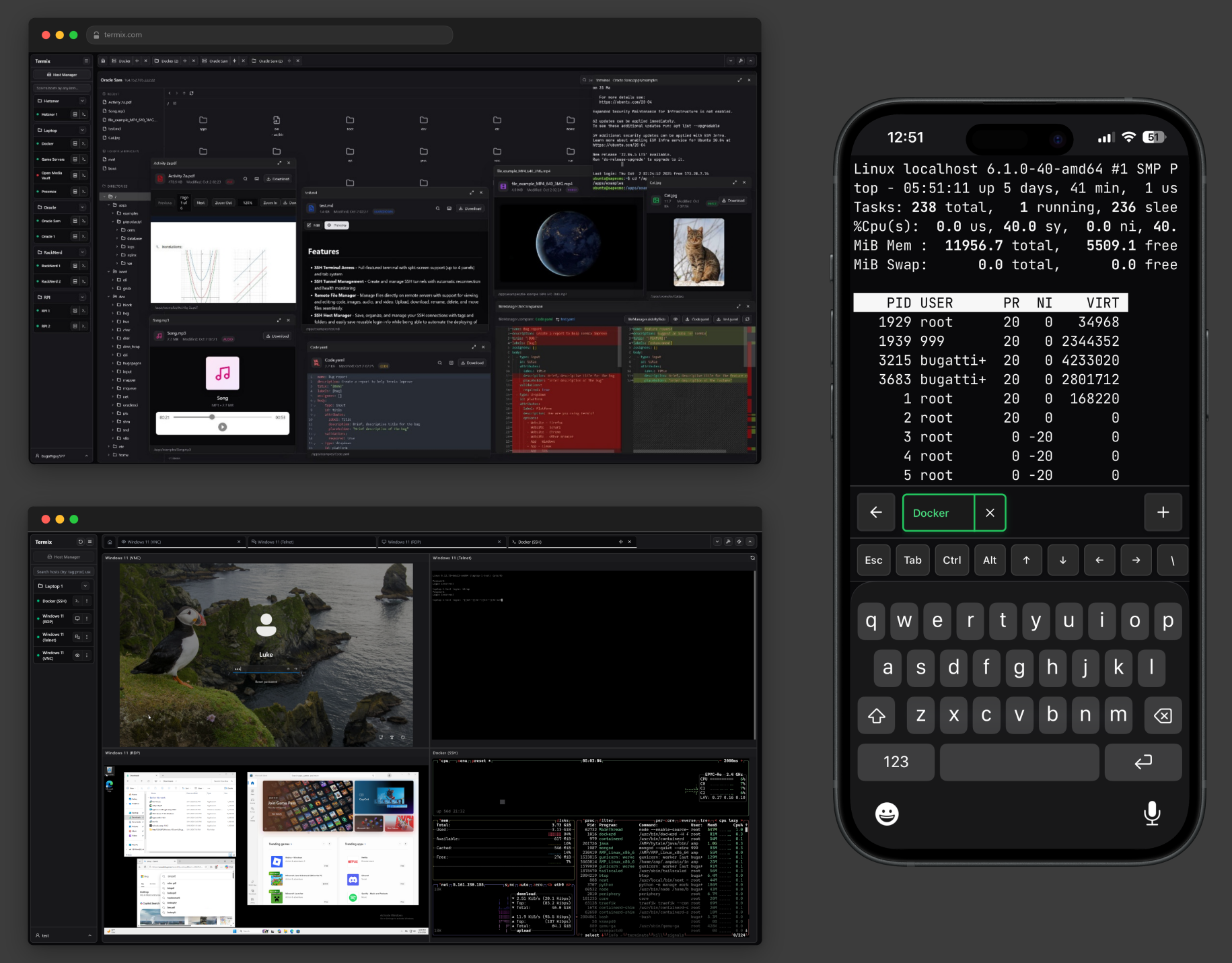Click the Edit icon on the test.md viewer
1232x963 pixels.
(x=314, y=225)
